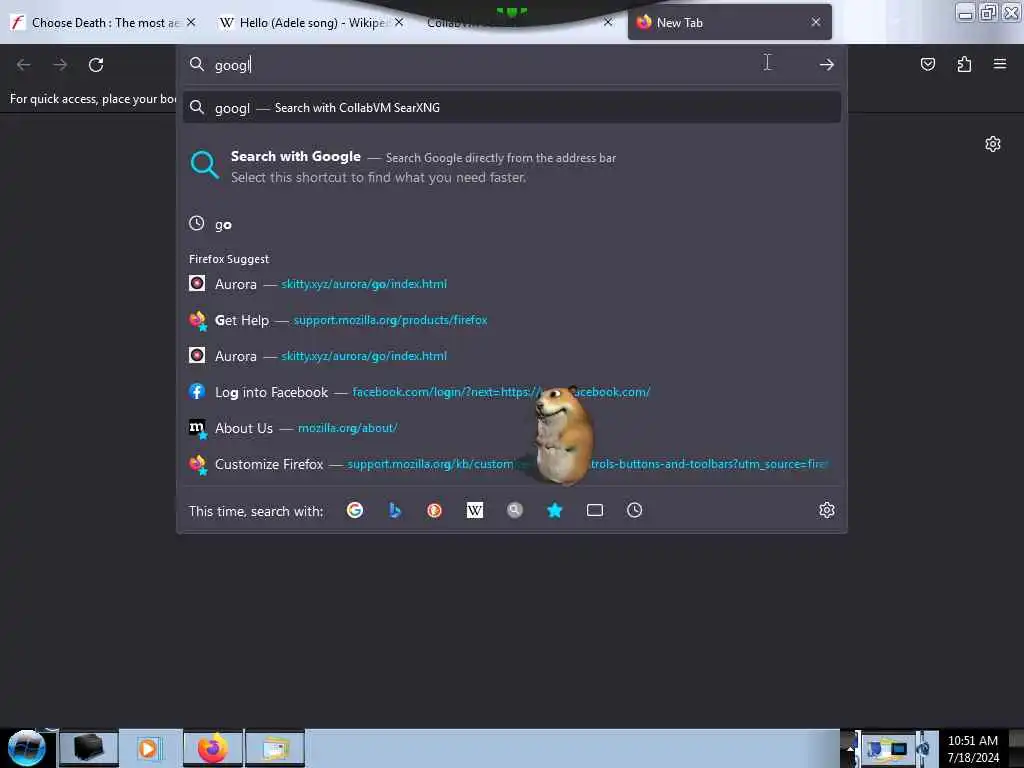Screen dimensions: 1024x768
Task: Open the Windows Start button
Action: click(27, 748)
